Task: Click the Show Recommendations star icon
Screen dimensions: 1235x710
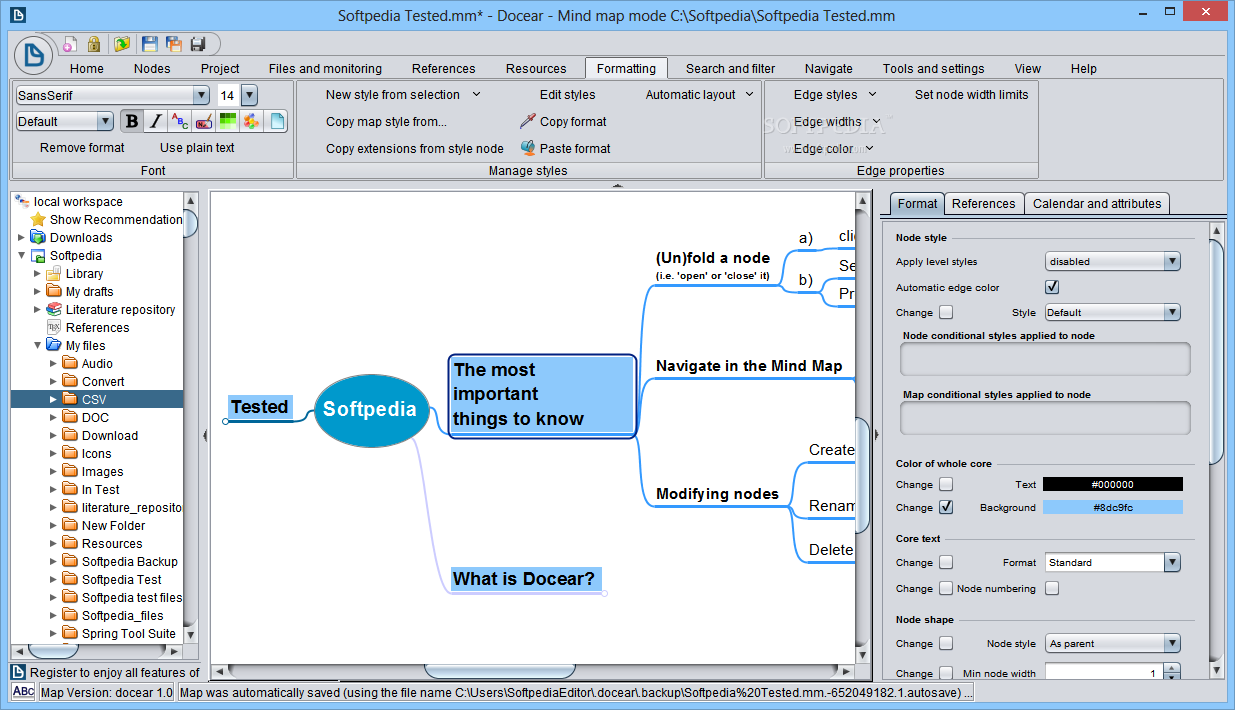Action: click(38, 219)
